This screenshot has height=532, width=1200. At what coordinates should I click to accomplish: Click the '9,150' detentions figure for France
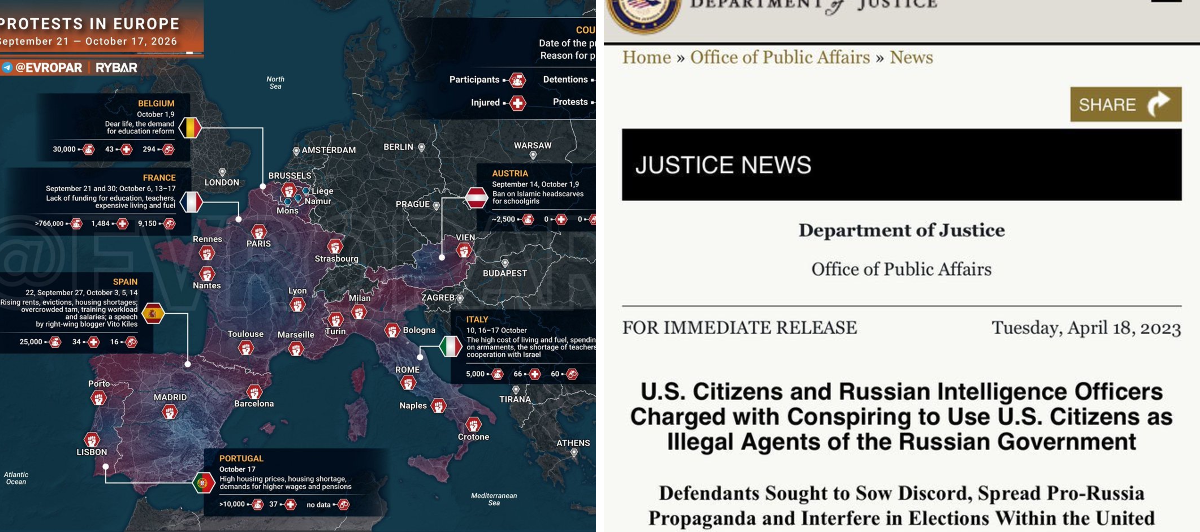pos(148,223)
